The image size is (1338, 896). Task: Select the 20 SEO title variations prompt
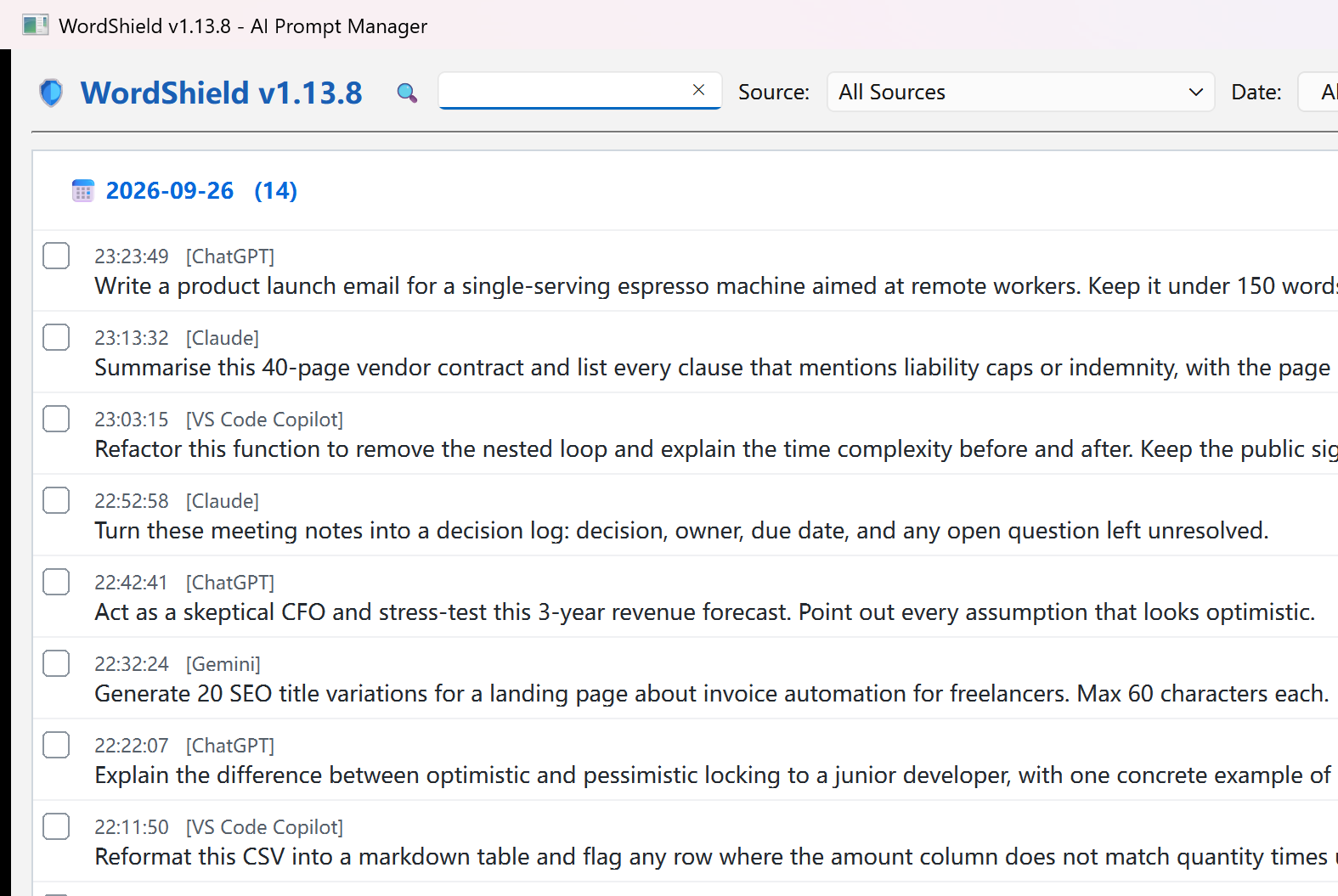pyautogui.click(x=685, y=679)
